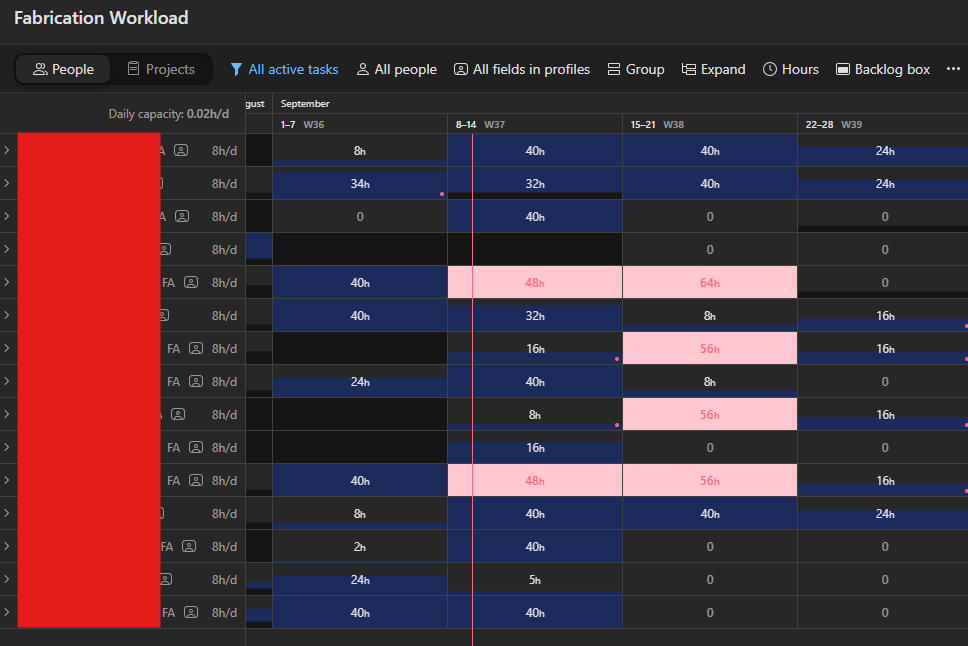The height and width of the screenshot is (646, 968).
Task: Switch to the Projects view
Action: (160, 70)
